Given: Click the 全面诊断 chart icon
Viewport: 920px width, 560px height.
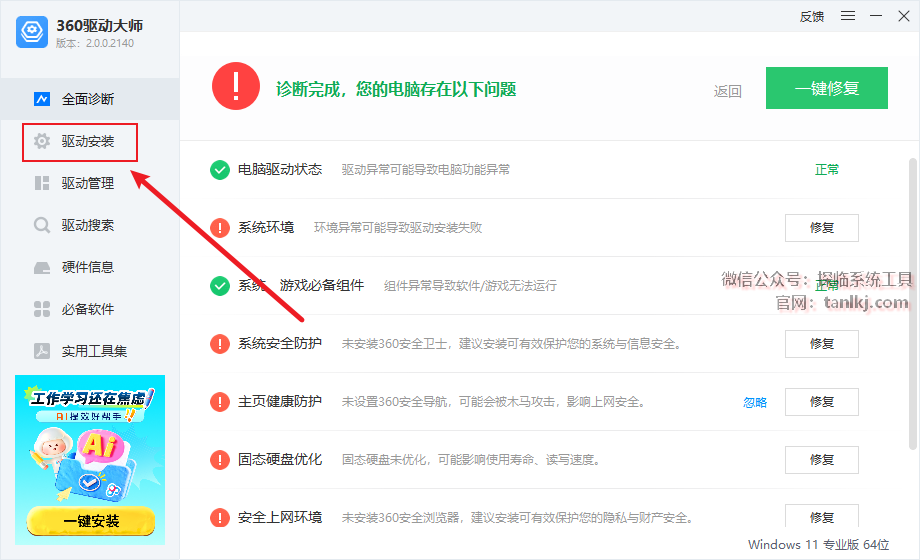Looking at the screenshot, I should 42,99.
